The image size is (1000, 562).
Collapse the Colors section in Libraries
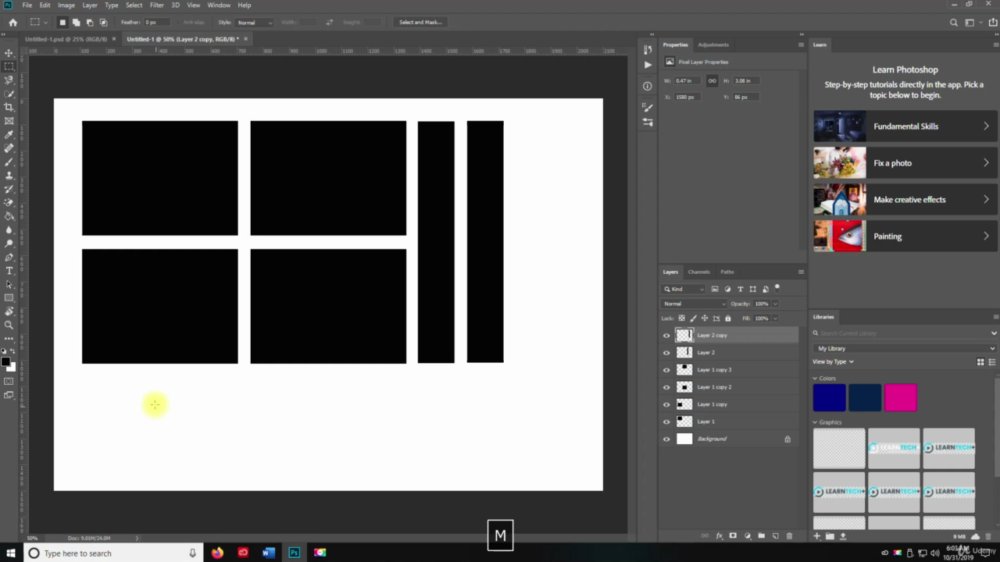[815, 378]
